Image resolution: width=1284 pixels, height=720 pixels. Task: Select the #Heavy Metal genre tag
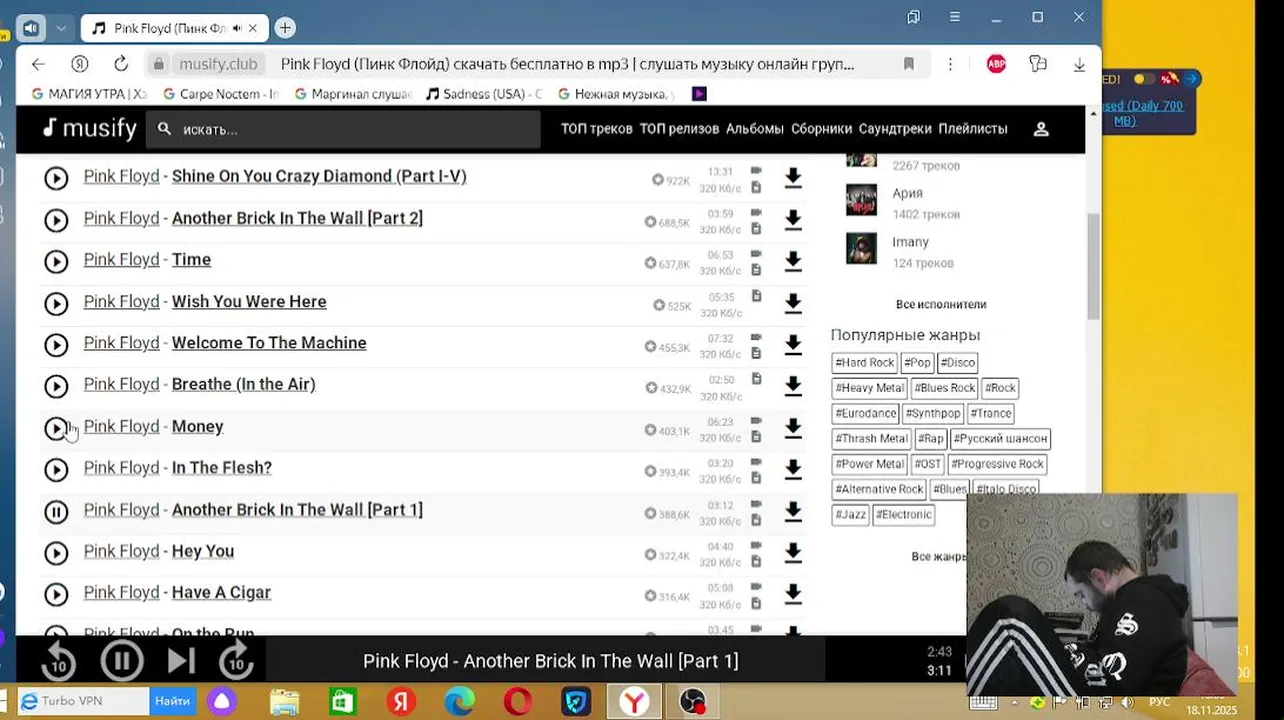[870, 388]
